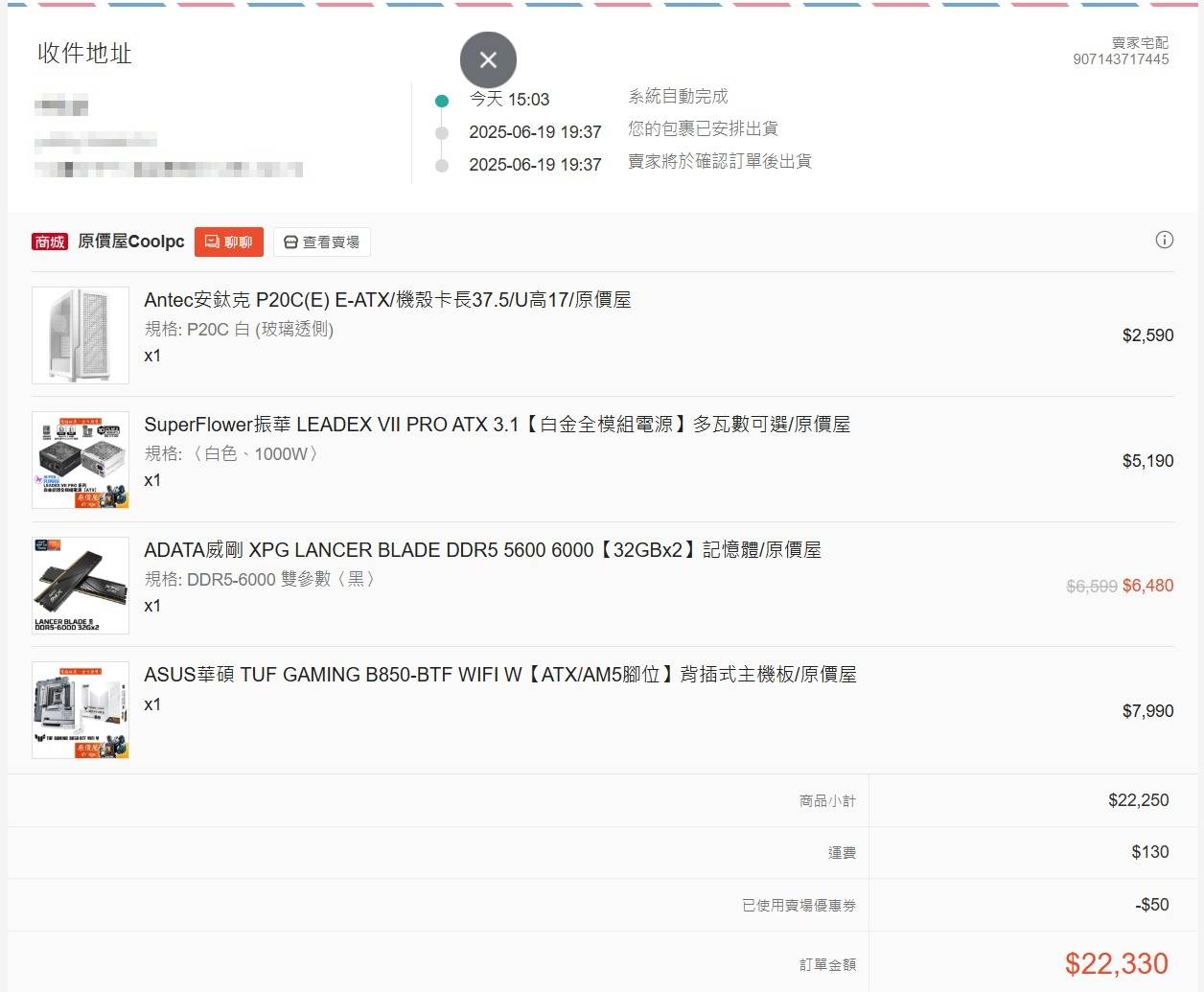Screen dimensions: 1204x992
Task: Click the info icon beside shop header
Action: point(1164,240)
